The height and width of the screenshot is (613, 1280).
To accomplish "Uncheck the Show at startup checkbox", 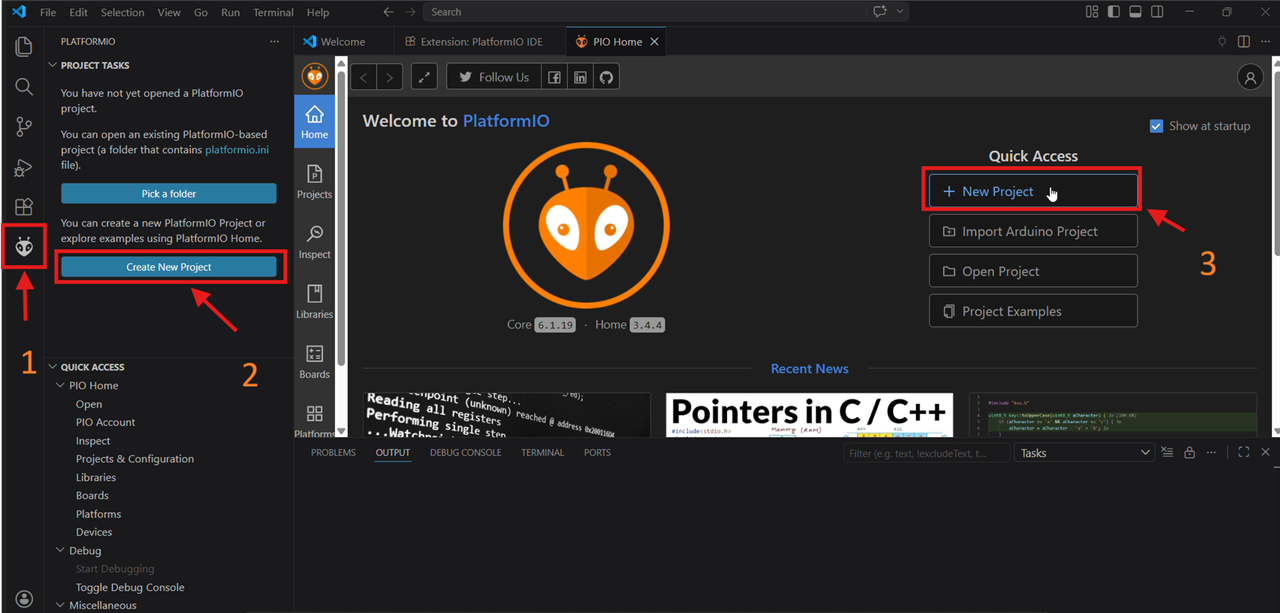I will [x=1156, y=126].
